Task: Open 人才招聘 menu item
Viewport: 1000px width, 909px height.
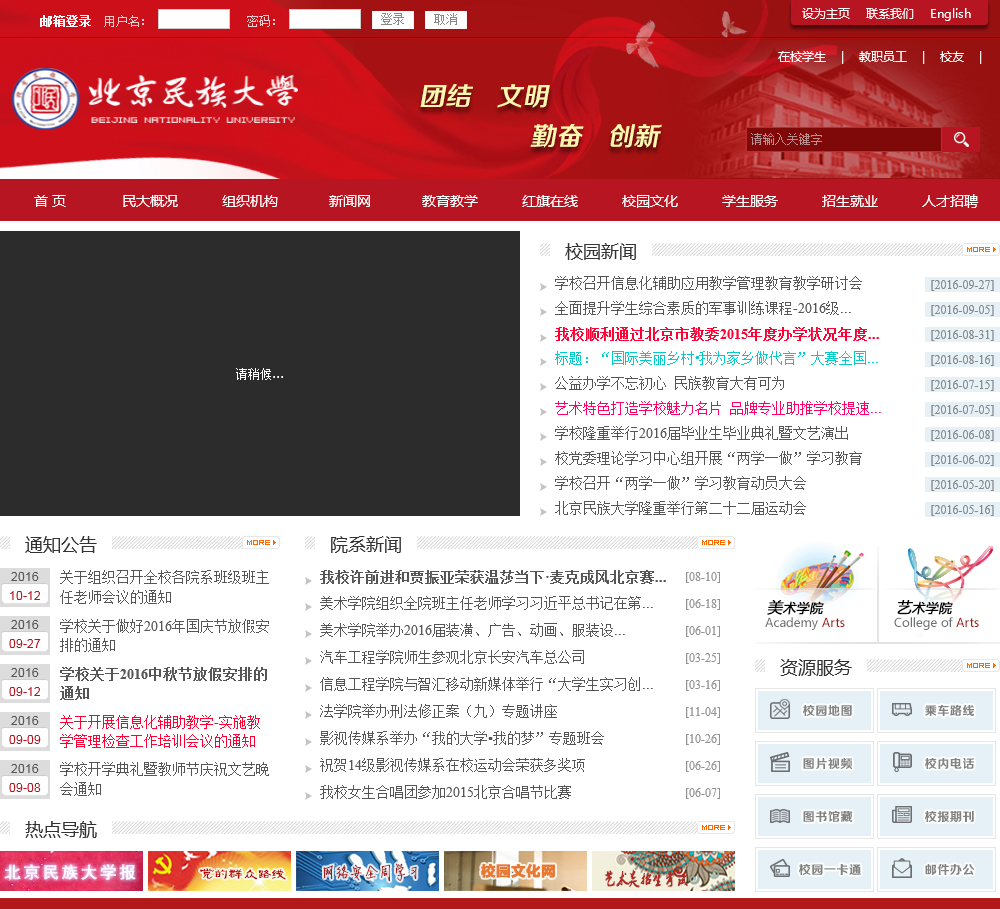Action: 950,201
